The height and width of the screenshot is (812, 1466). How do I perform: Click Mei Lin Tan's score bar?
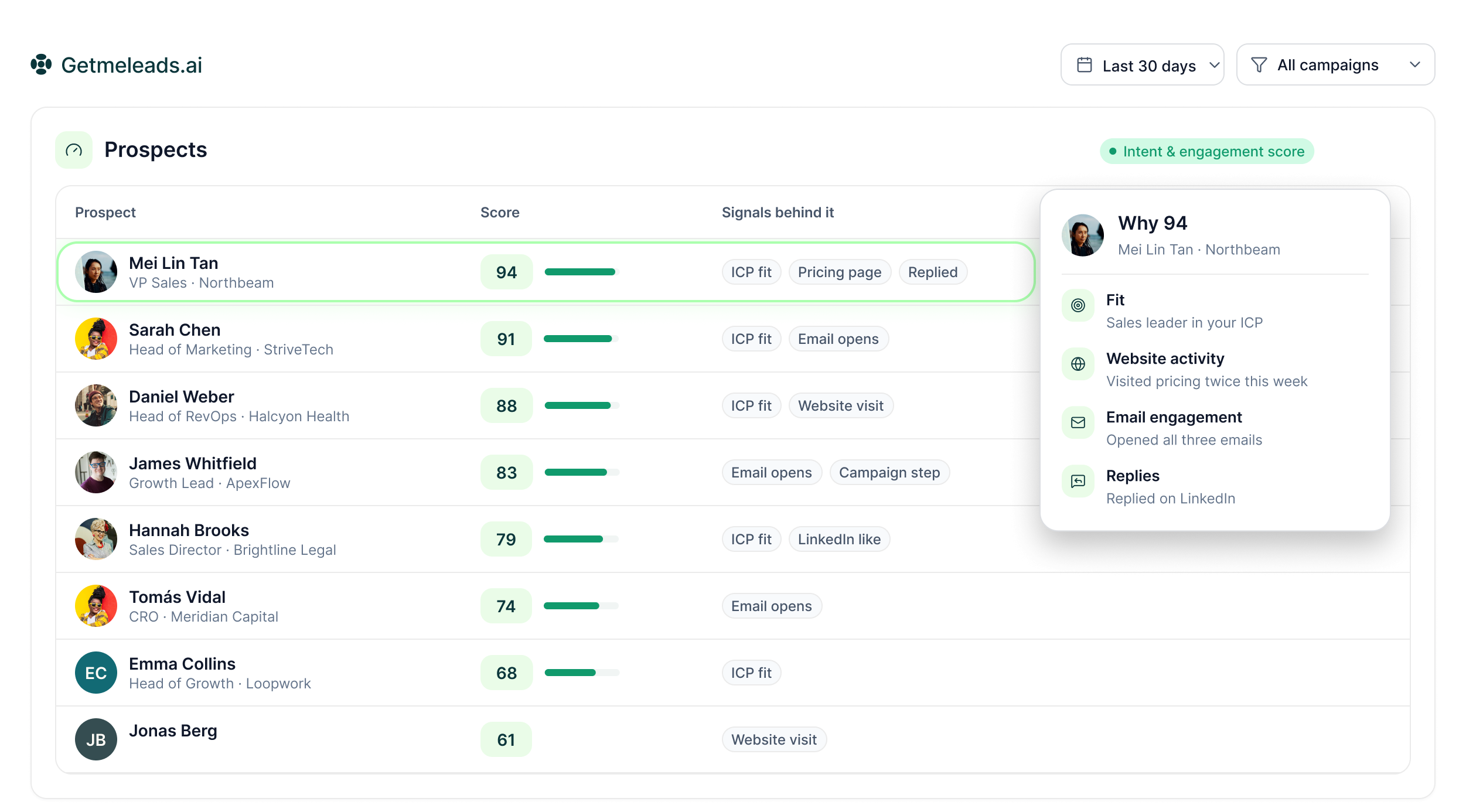pyautogui.click(x=582, y=272)
